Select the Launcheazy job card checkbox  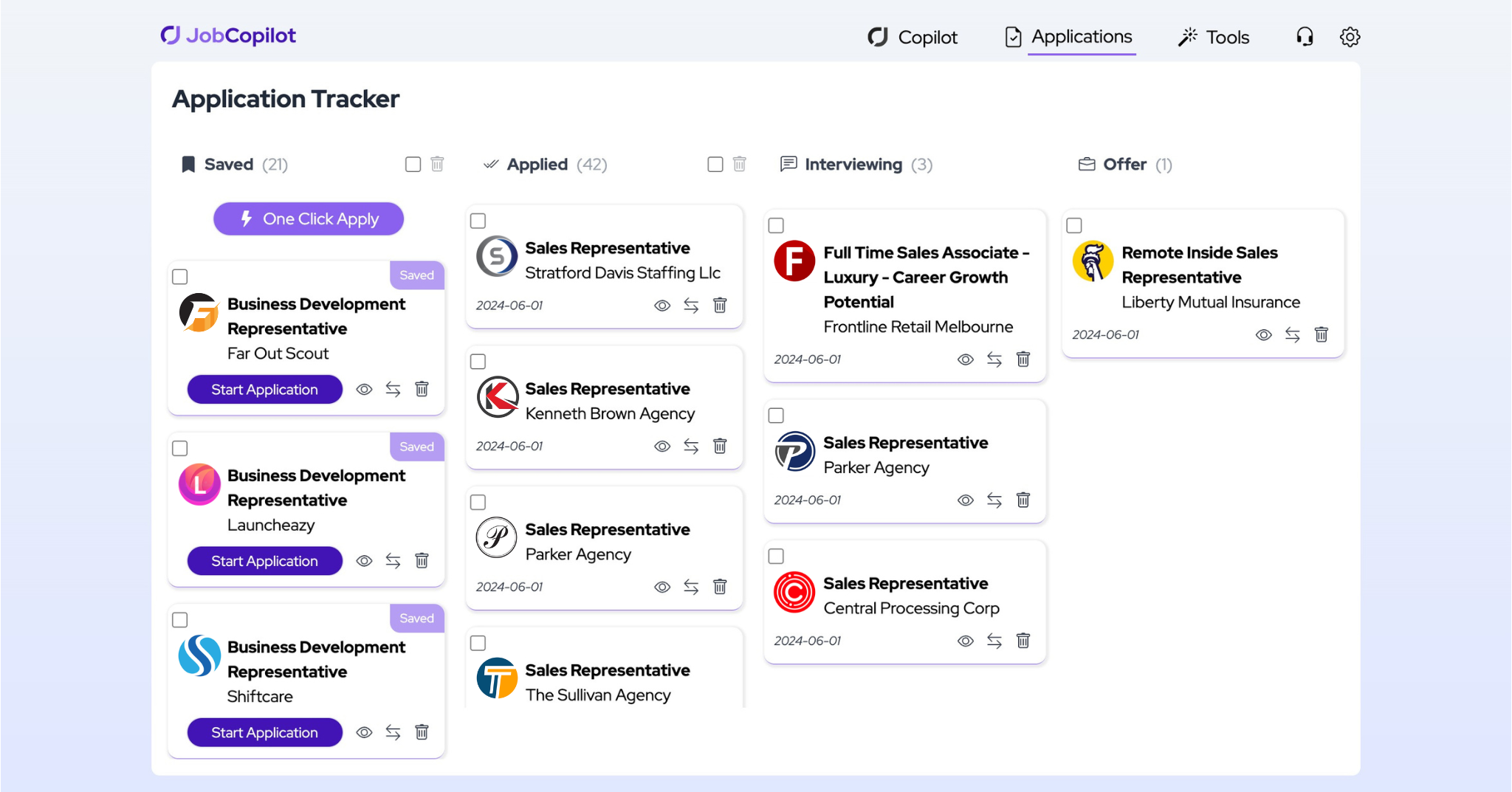(179, 447)
